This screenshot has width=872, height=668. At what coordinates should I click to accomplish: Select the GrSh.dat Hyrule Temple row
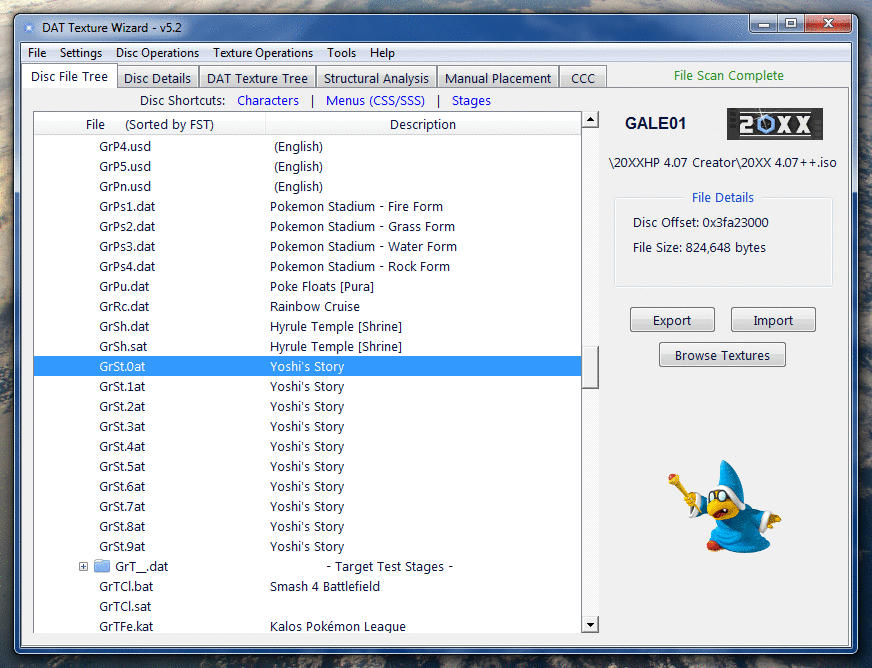click(x=308, y=327)
